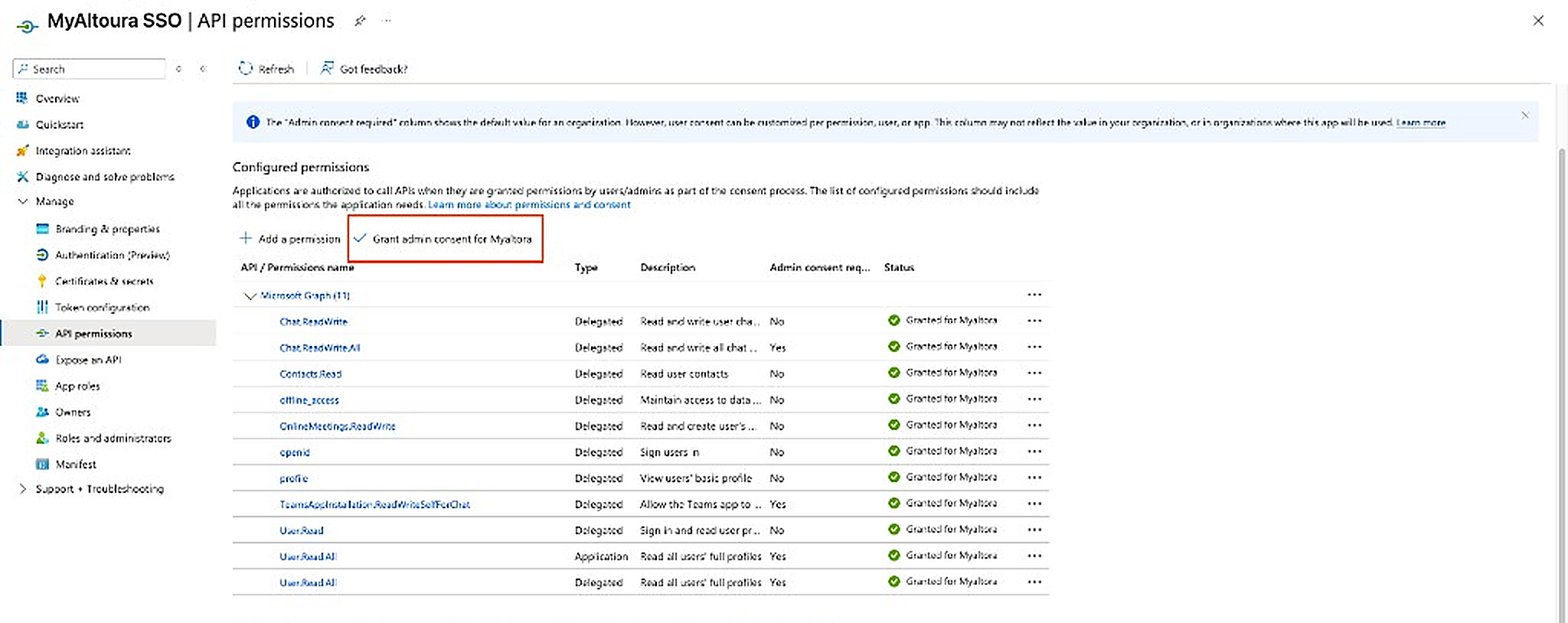Screen dimensions: 1568x623
Task: Open openid permission
Action: (295, 452)
